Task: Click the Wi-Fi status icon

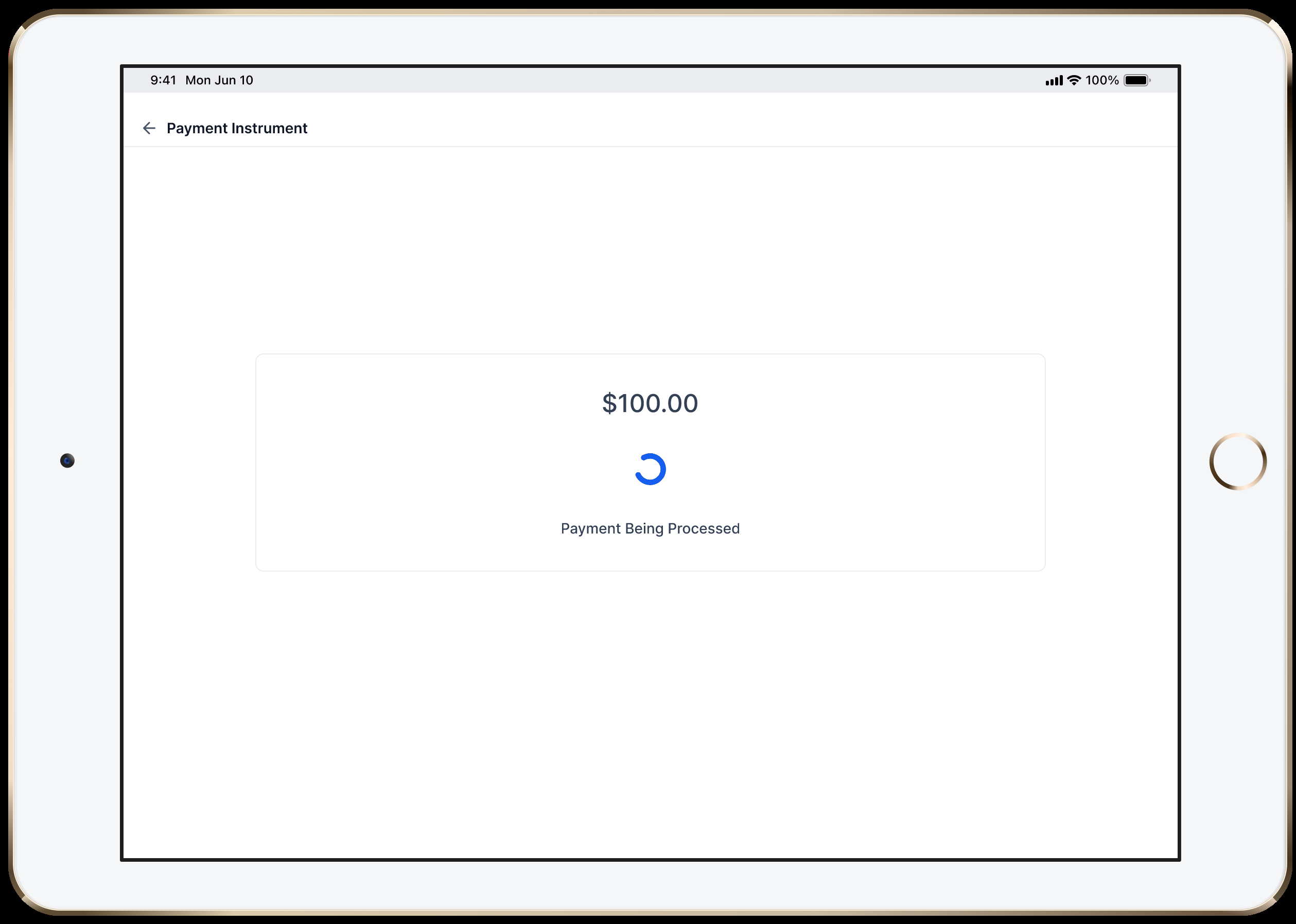Action: [1074, 80]
